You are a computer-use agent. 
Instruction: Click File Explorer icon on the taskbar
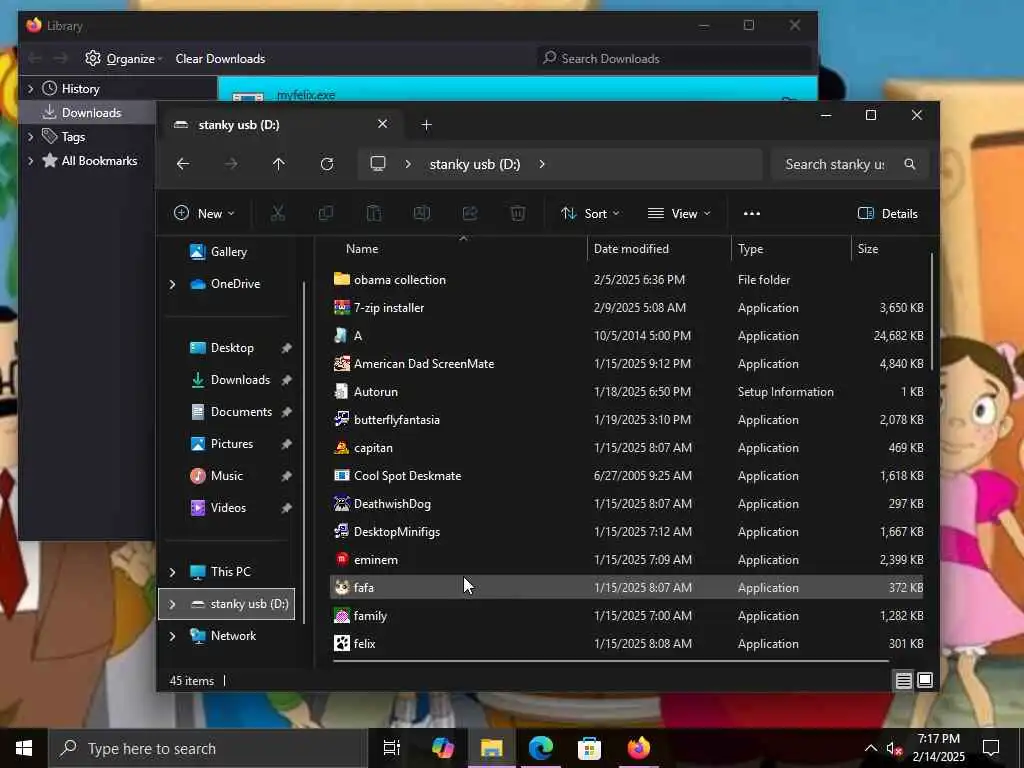pyautogui.click(x=492, y=748)
